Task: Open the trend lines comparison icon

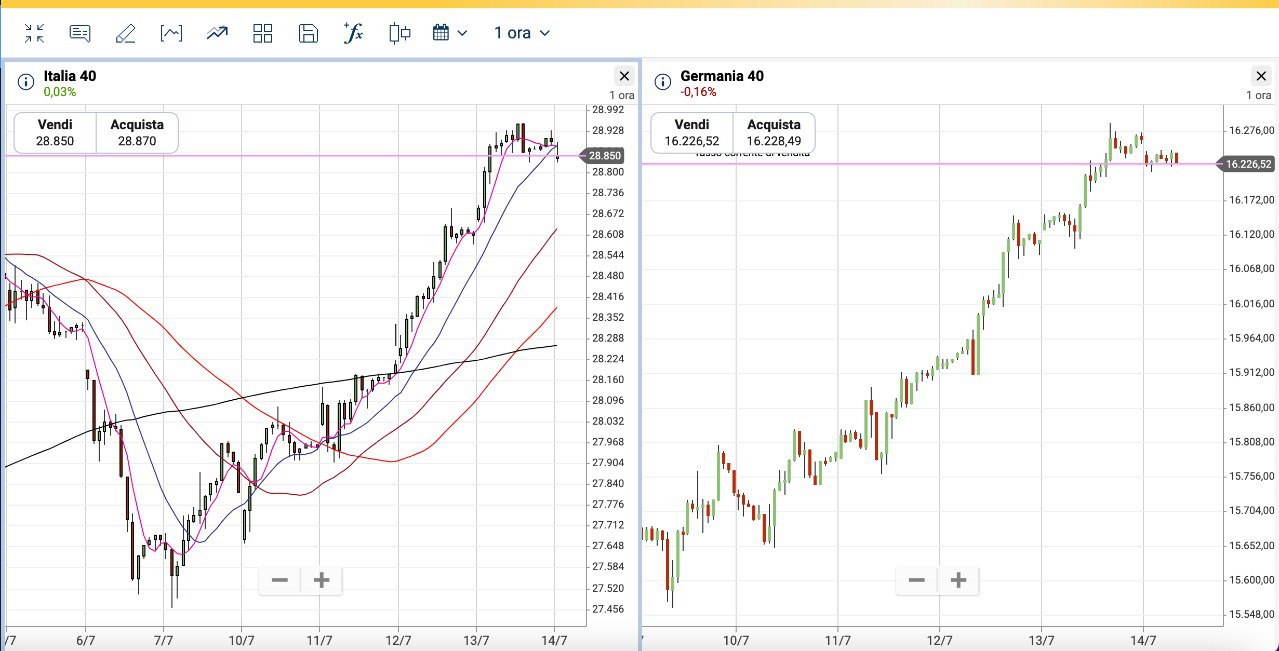Action: (217, 33)
